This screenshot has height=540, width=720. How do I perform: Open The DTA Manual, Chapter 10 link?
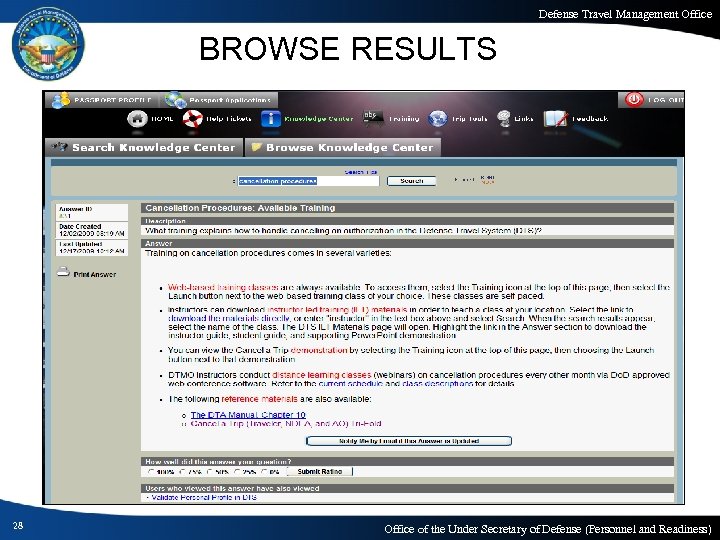[x=248, y=415]
